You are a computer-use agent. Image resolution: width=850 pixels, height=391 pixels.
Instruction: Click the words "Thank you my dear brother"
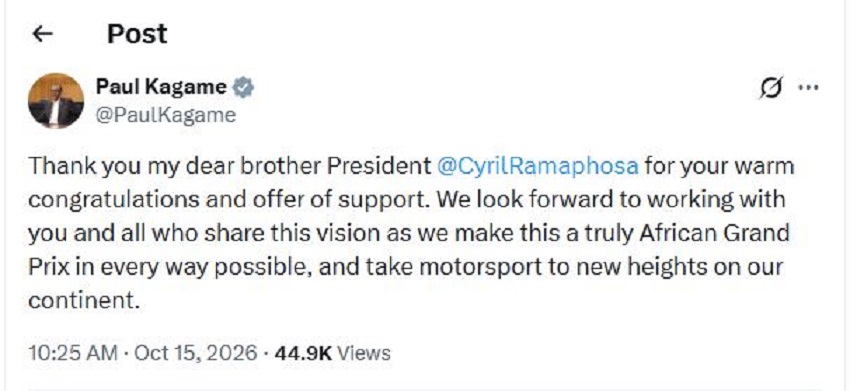175,166
